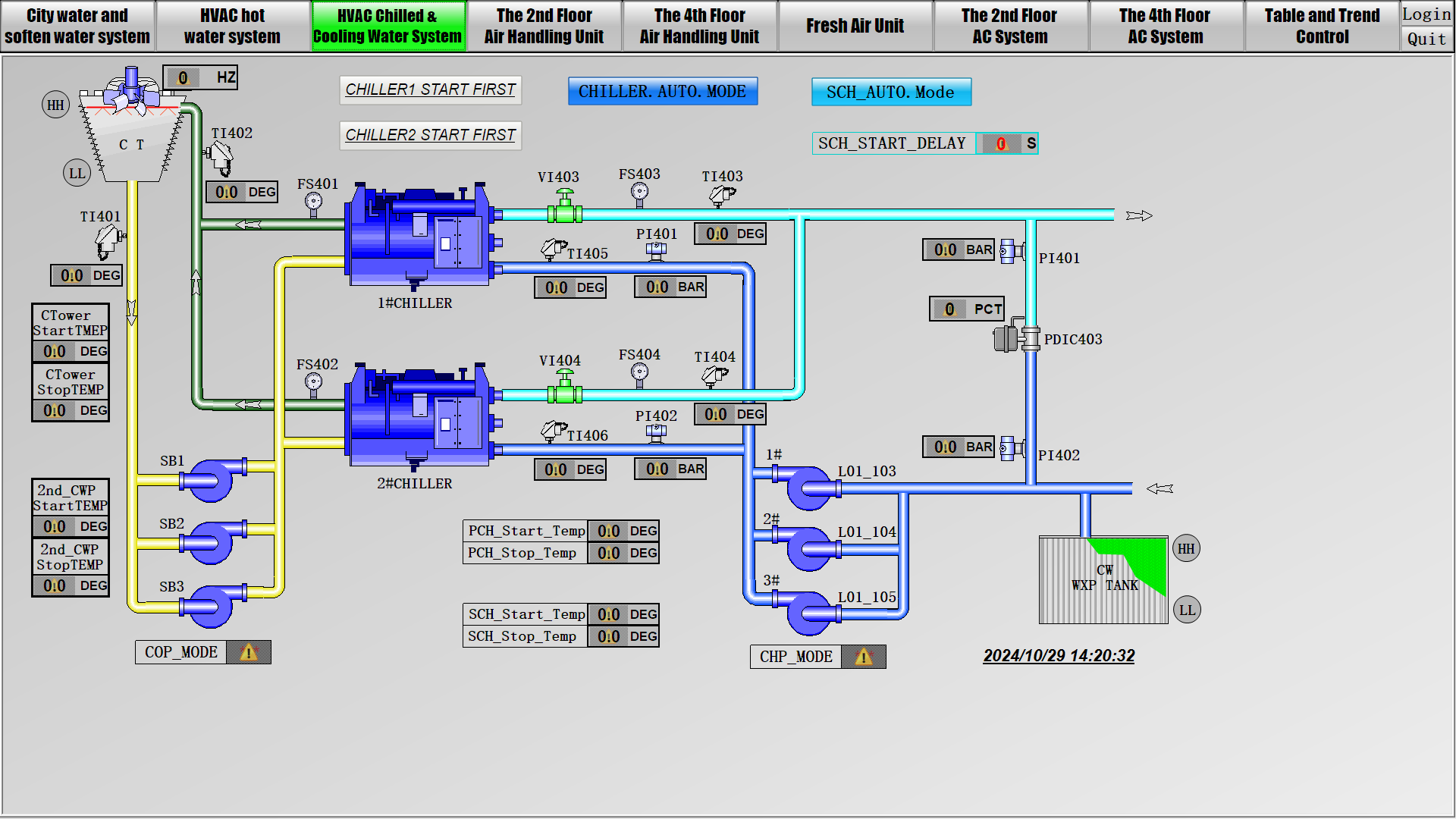The height and width of the screenshot is (819, 1456).
Task: Open the Fresh Air Unit tab
Action: coord(855,26)
